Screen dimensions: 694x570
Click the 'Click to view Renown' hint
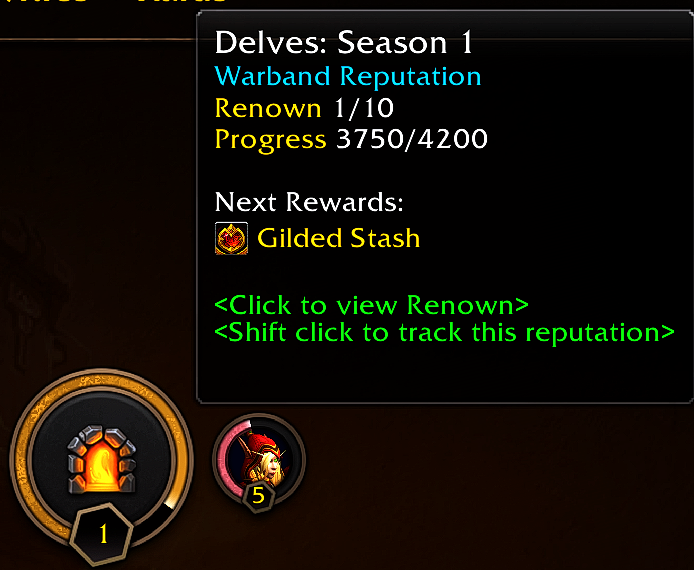point(371,305)
